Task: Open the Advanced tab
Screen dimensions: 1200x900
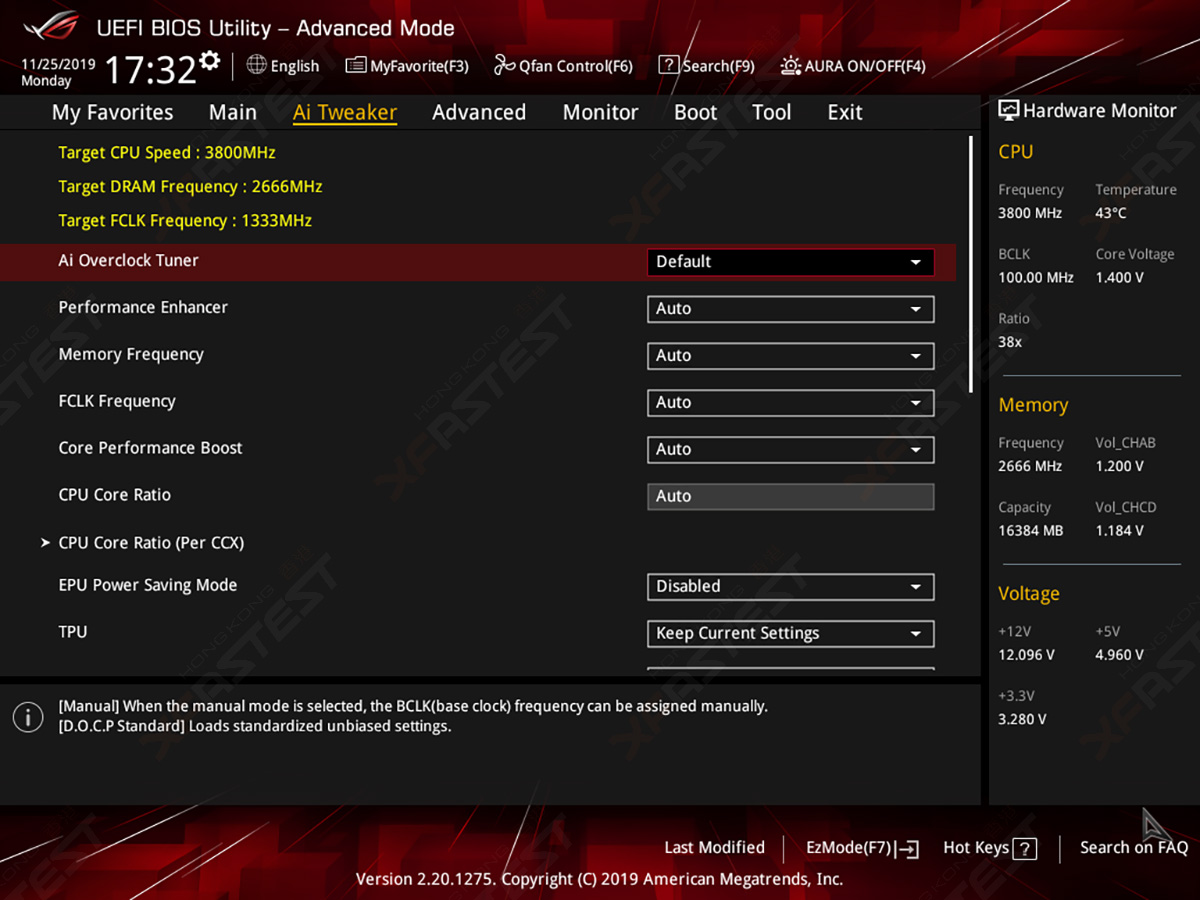Action: click(x=479, y=112)
